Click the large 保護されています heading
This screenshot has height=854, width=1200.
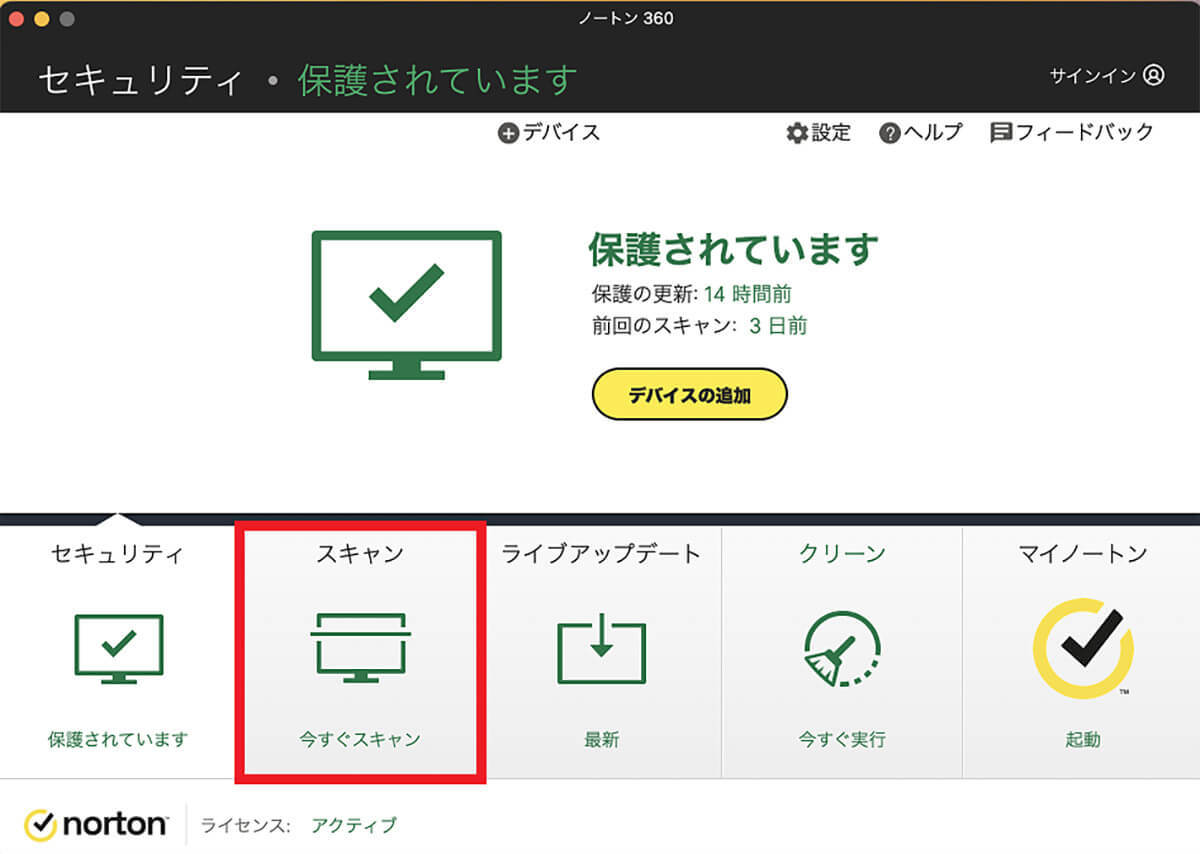point(734,248)
